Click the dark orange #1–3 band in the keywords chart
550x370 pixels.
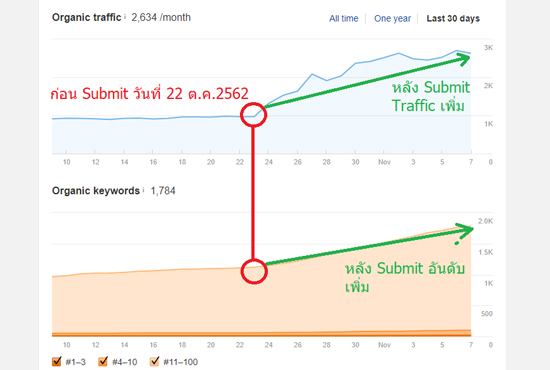pos(261,335)
